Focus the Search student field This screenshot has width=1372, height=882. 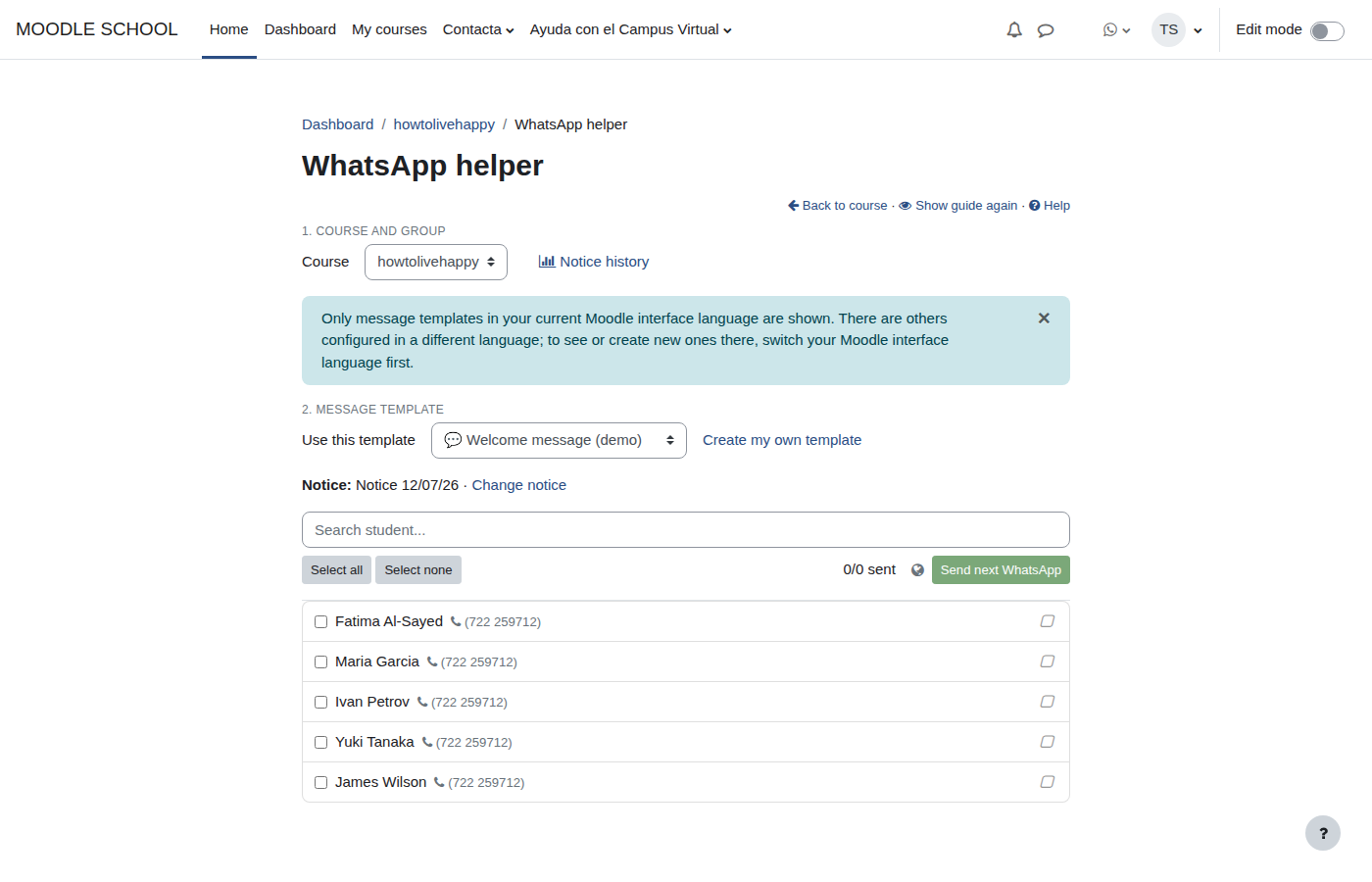[x=686, y=530]
